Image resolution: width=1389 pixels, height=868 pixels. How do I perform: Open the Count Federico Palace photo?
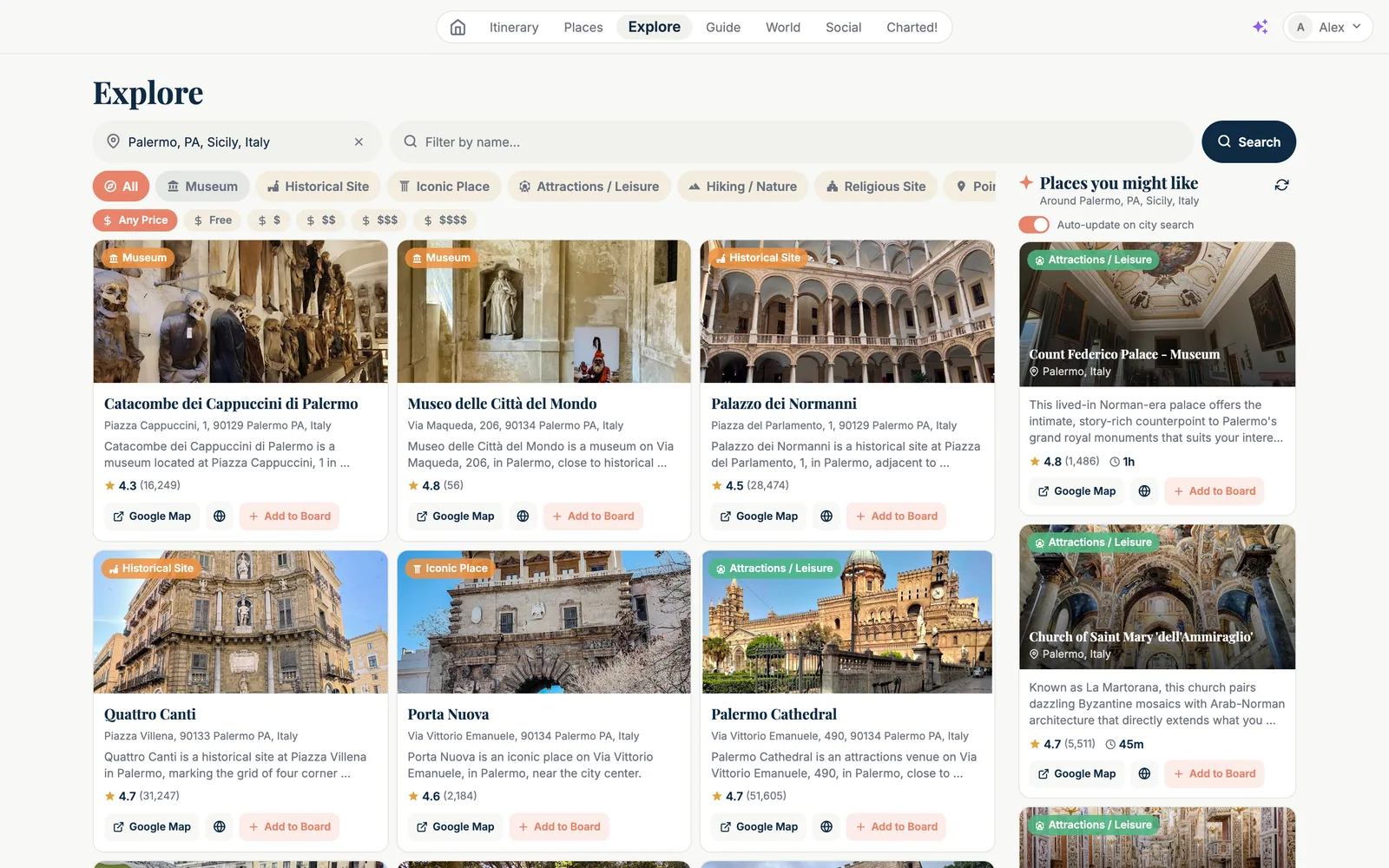click(1157, 314)
